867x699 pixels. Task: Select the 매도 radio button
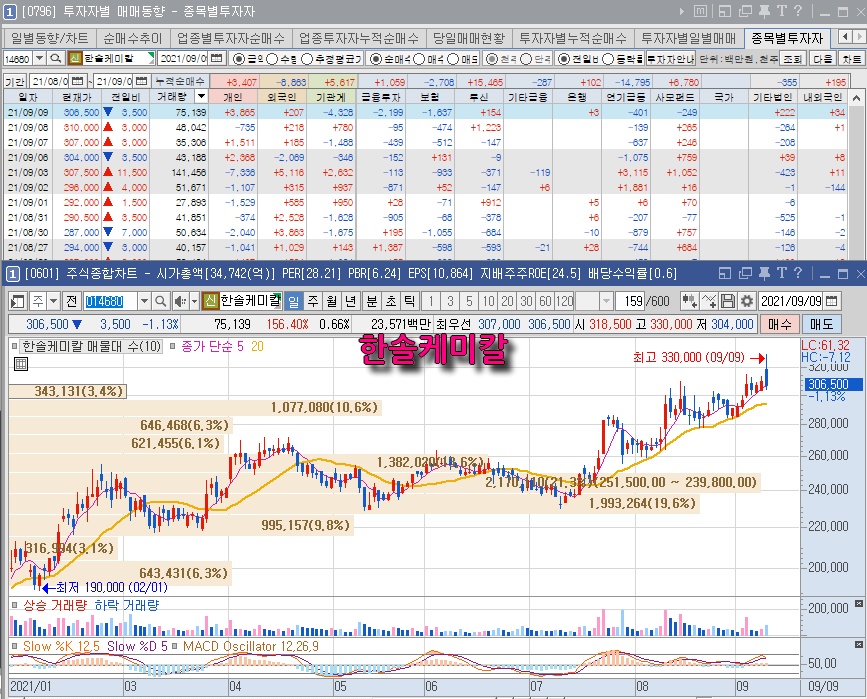point(453,59)
